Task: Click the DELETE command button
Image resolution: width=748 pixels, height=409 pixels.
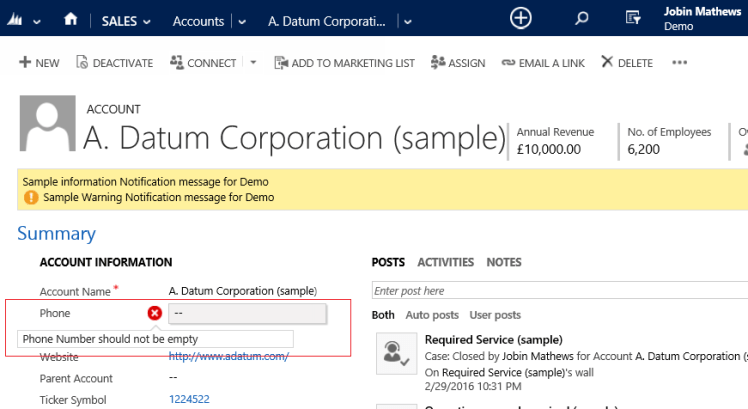Action: click(x=626, y=62)
